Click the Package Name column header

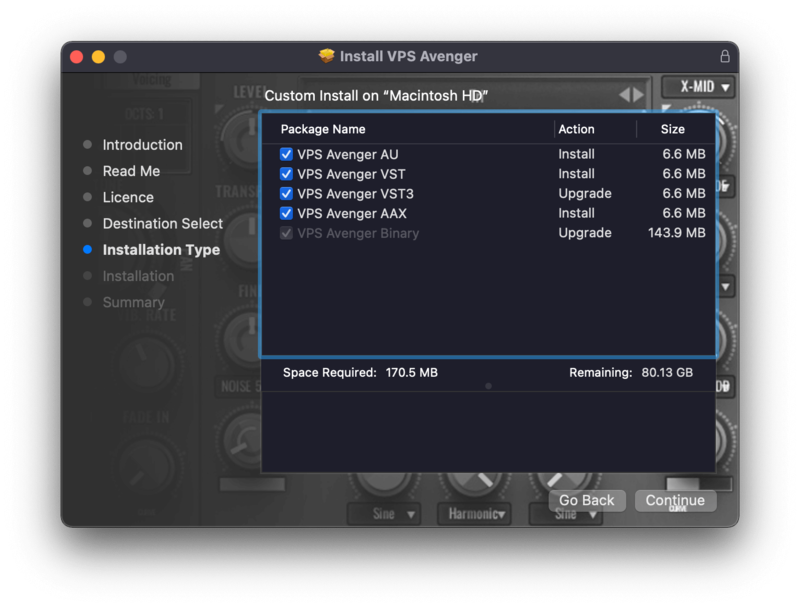[x=323, y=129]
